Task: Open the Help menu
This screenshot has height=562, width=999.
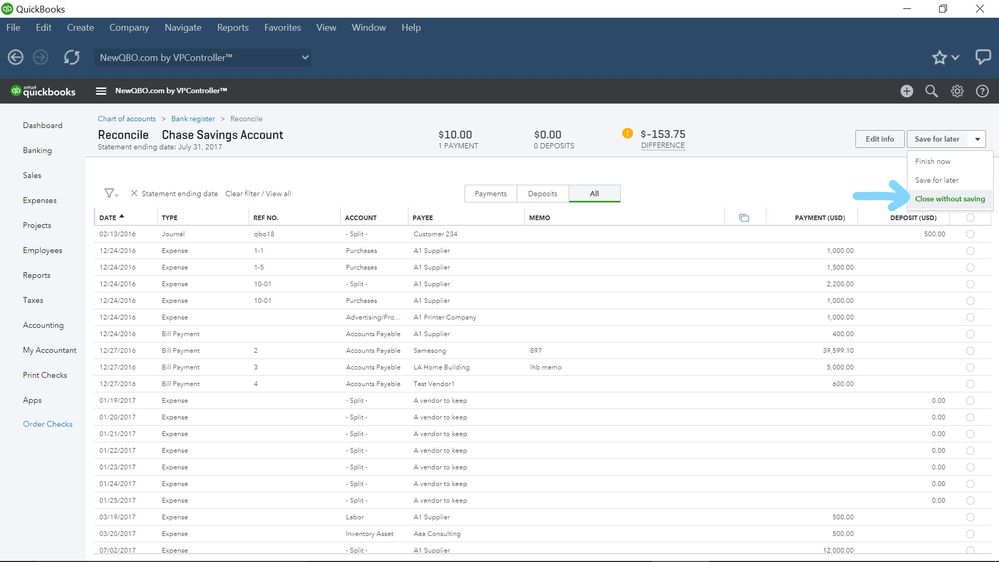Action: click(411, 27)
